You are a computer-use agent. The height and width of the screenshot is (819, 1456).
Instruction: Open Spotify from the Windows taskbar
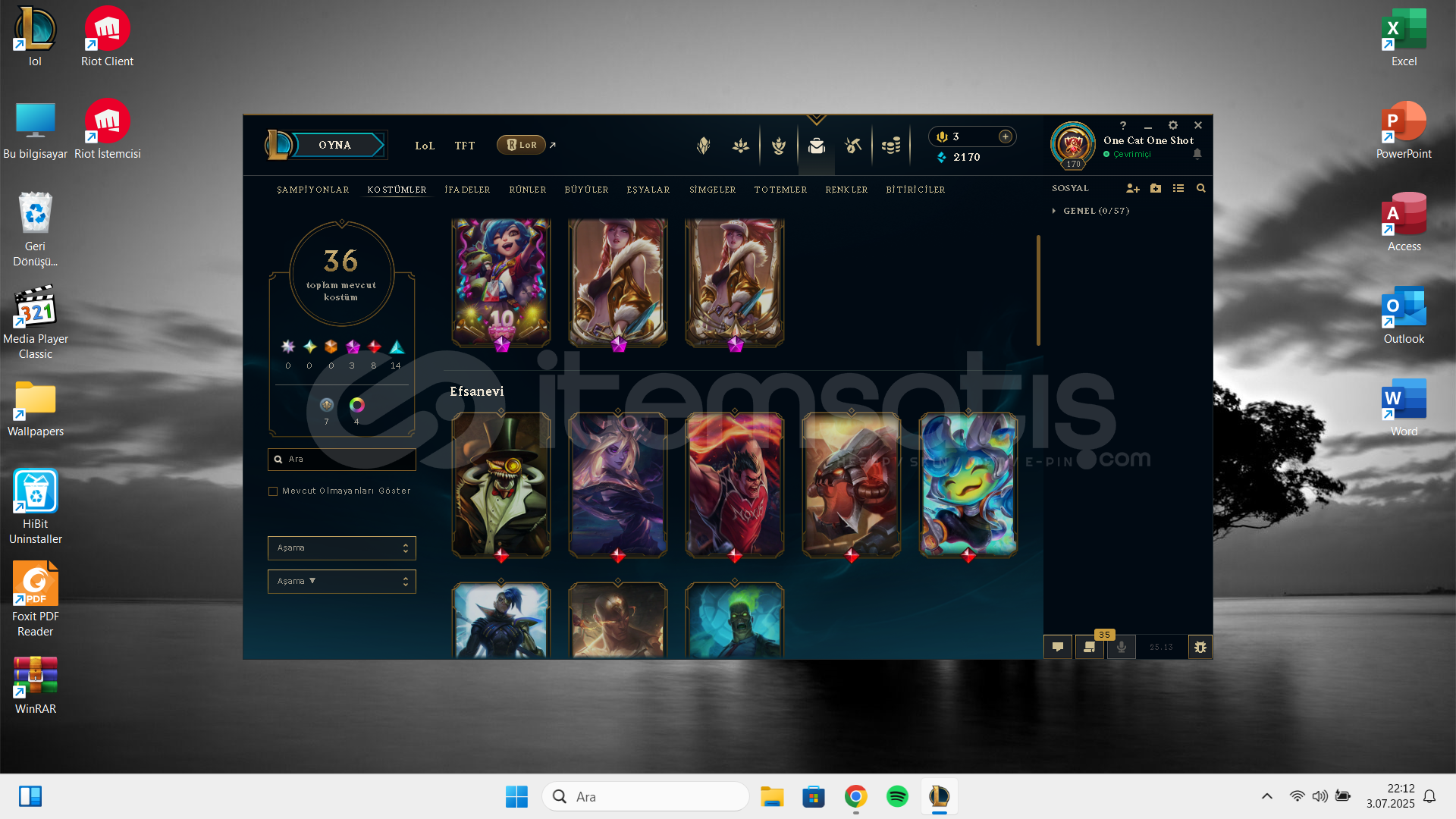(897, 796)
